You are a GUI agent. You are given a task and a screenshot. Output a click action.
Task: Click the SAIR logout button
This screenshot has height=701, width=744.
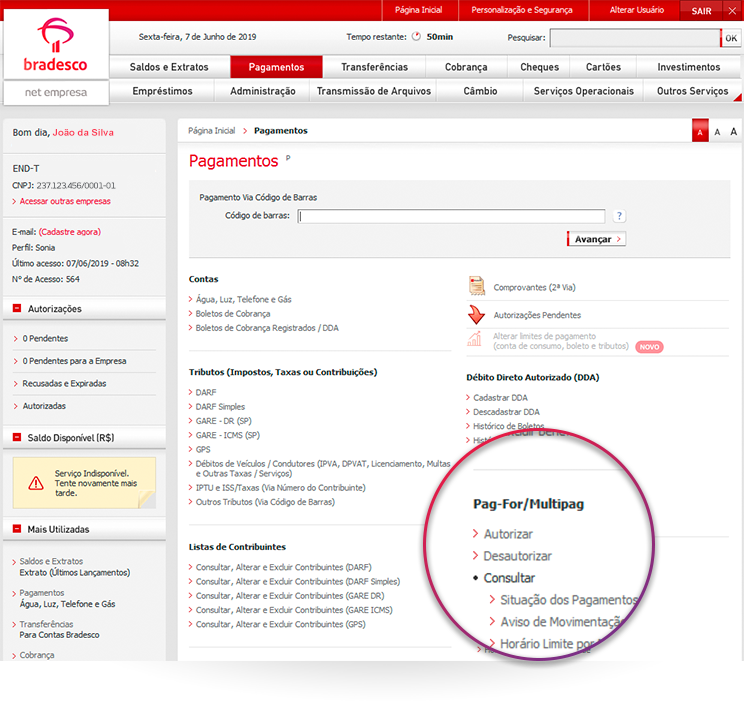701,11
